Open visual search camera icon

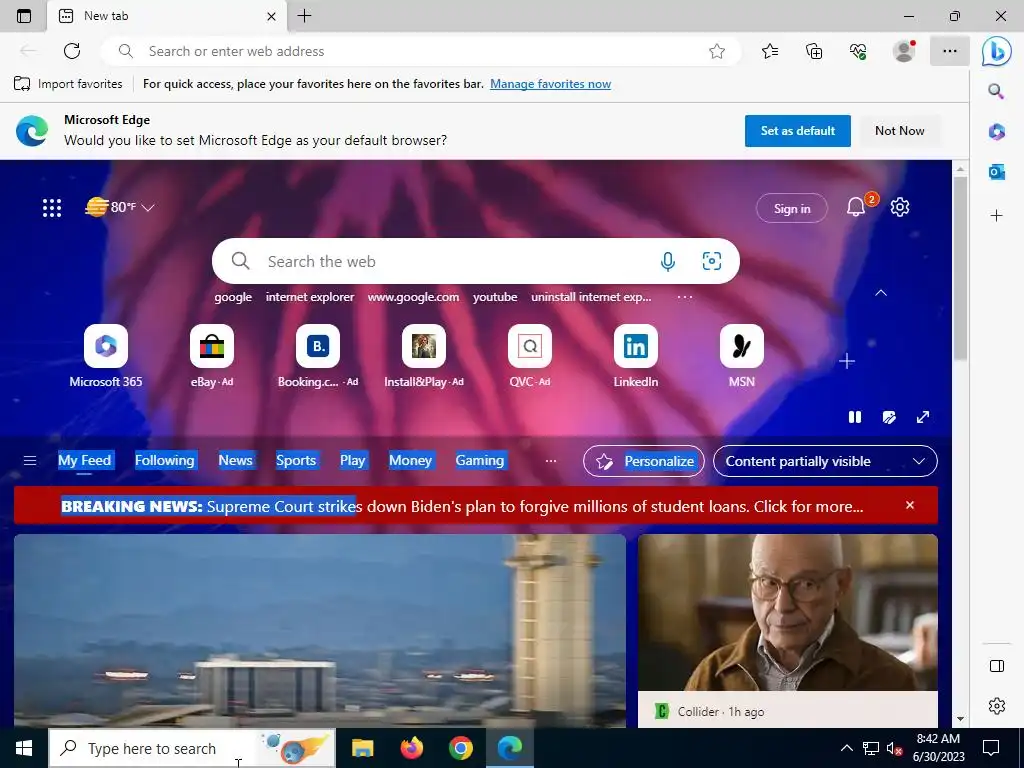[712, 261]
